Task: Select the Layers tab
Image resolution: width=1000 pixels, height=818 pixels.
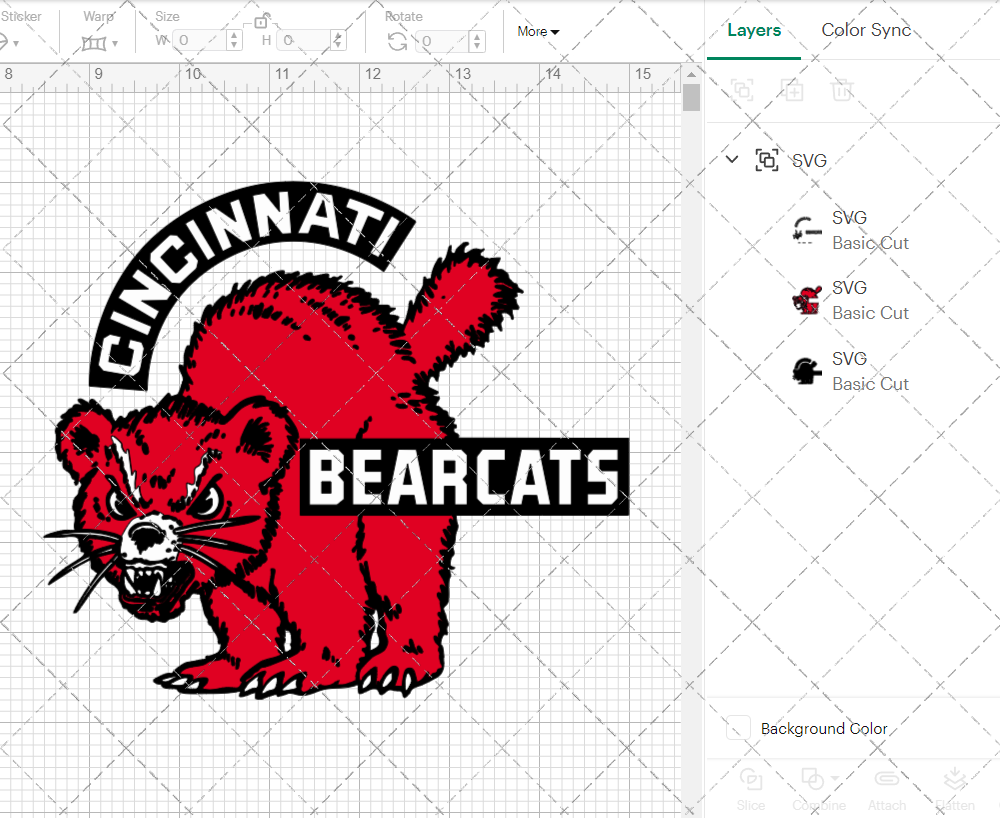Action: tap(754, 30)
